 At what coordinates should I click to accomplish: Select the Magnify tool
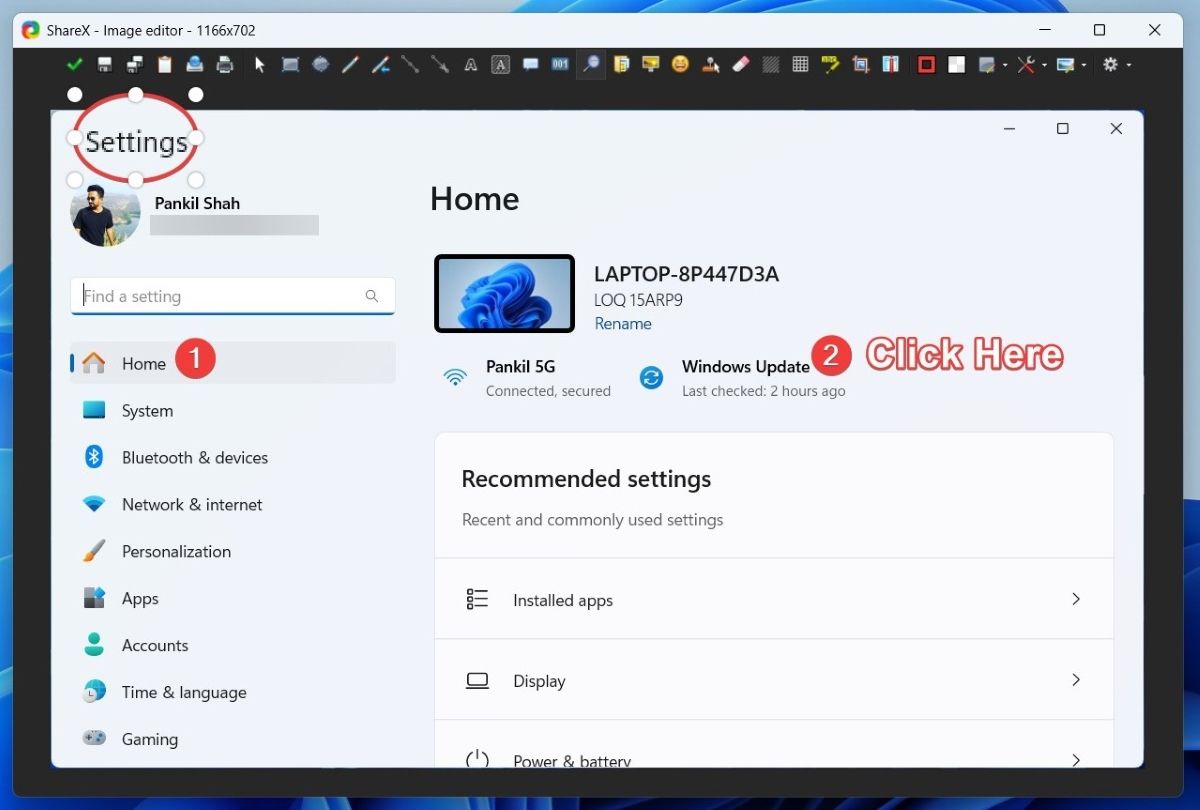(x=590, y=64)
